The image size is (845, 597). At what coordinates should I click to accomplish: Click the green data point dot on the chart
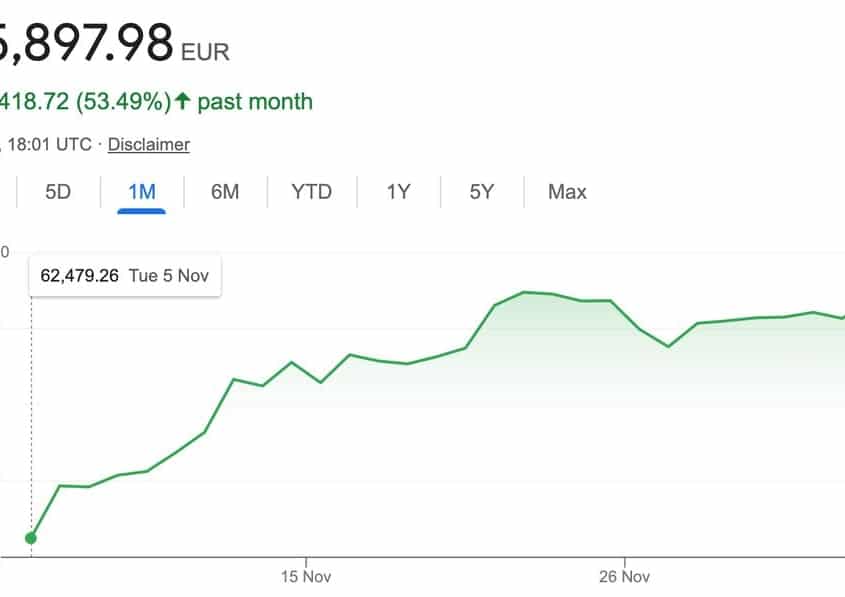pos(31,538)
